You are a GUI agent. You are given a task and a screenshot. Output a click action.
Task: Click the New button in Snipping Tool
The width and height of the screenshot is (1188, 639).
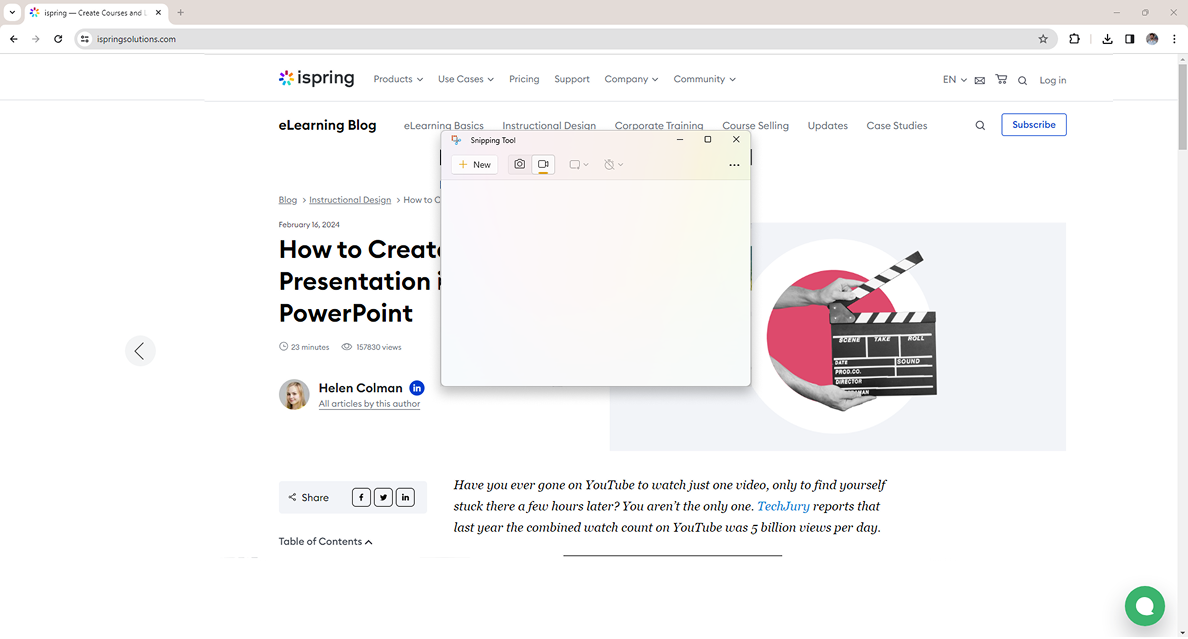click(x=475, y=164)
